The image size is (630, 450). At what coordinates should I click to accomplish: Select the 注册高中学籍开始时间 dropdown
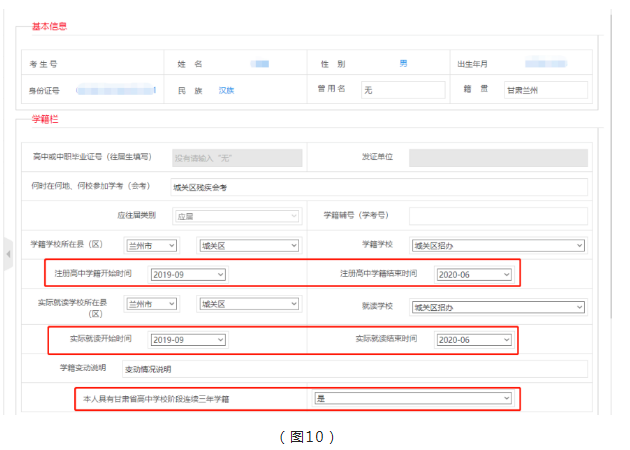(188, 274)
